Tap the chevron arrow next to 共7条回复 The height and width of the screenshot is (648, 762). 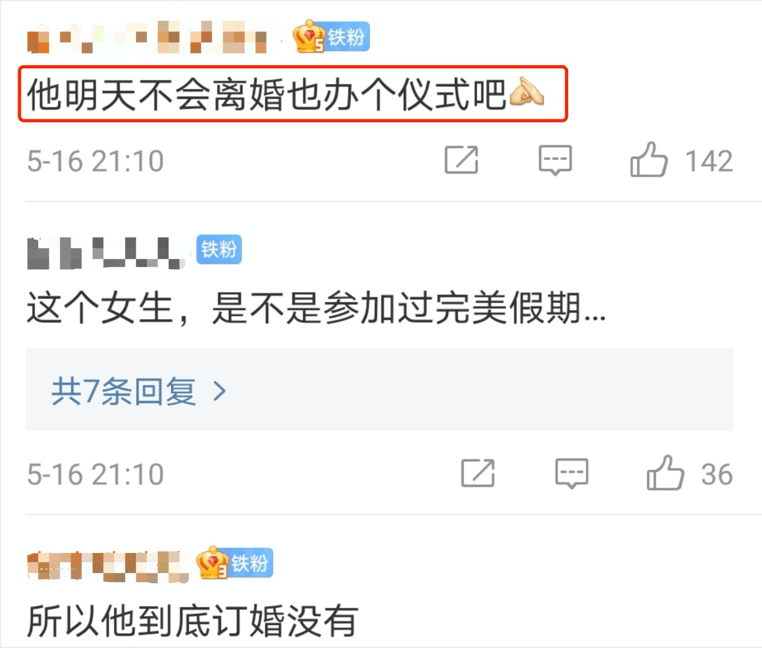pyautogui.click(x=220, y=390)
